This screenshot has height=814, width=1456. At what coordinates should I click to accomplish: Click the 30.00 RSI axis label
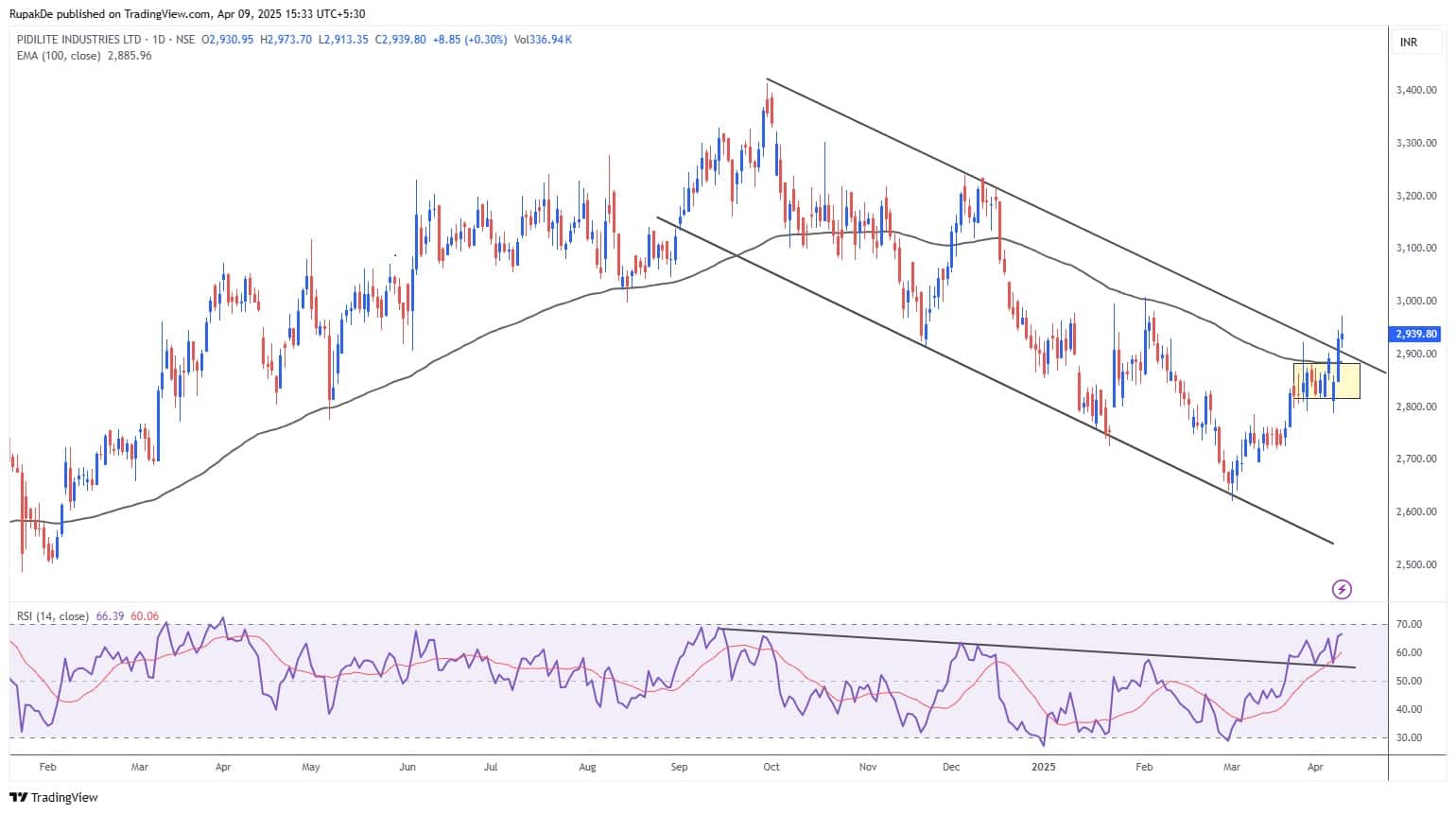tap(1410, 738)
